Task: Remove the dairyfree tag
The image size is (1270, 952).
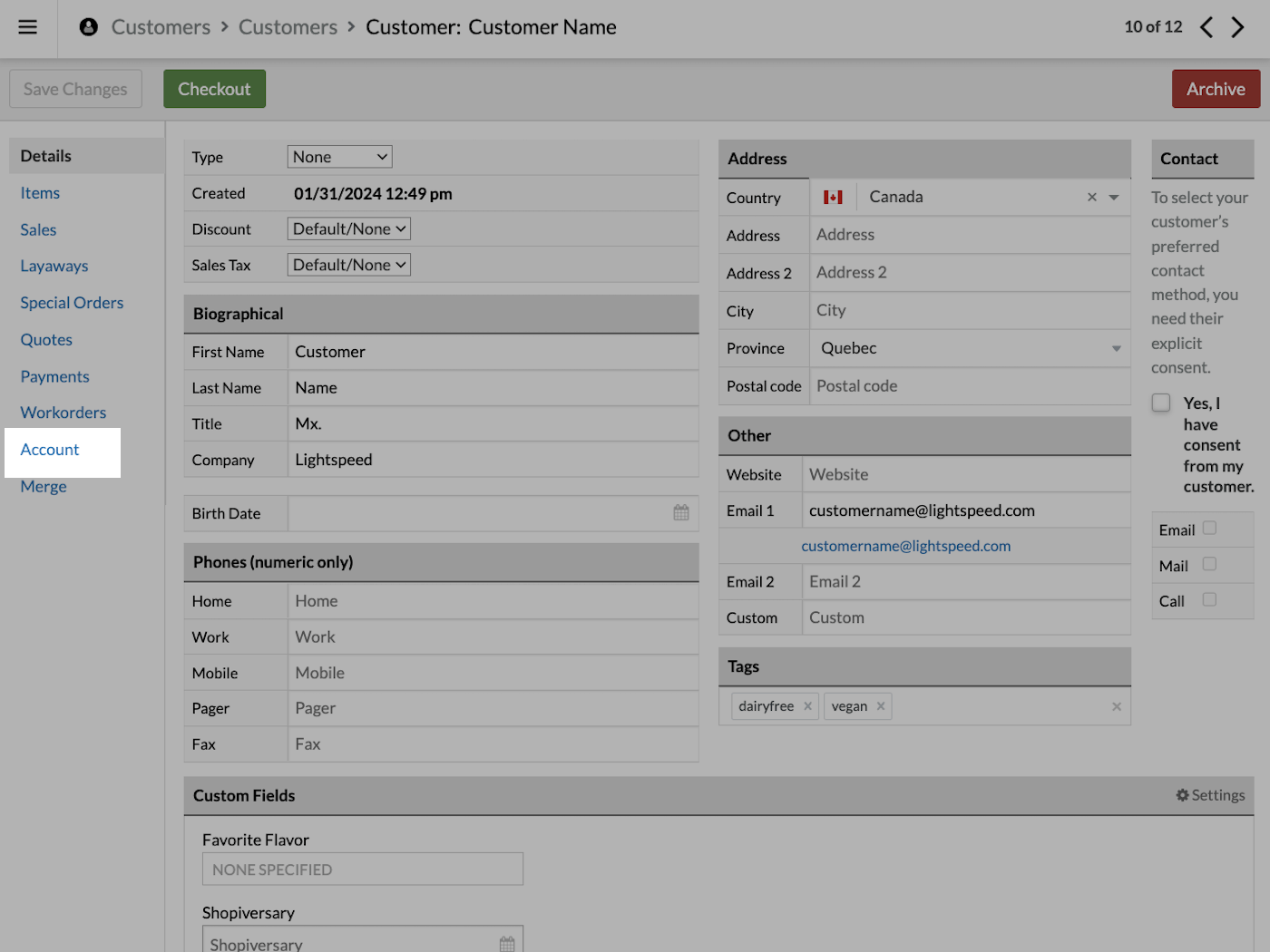Action: [x=807, y=705]
